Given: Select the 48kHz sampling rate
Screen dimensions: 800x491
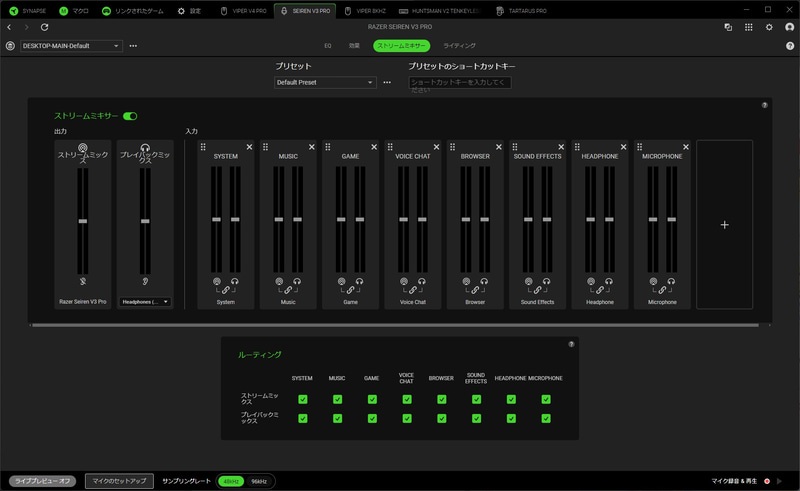Looking at the screenshot, I should 231,481.
